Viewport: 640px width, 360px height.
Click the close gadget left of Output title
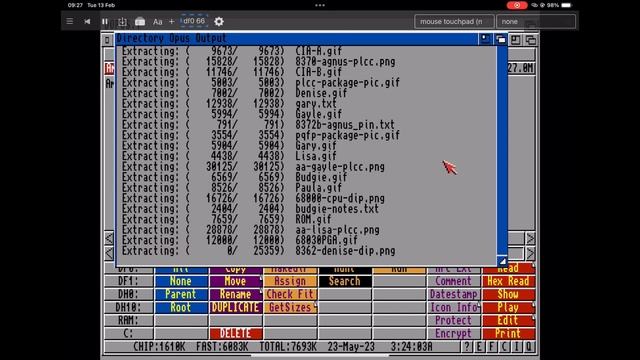click(x=107, y=40)
